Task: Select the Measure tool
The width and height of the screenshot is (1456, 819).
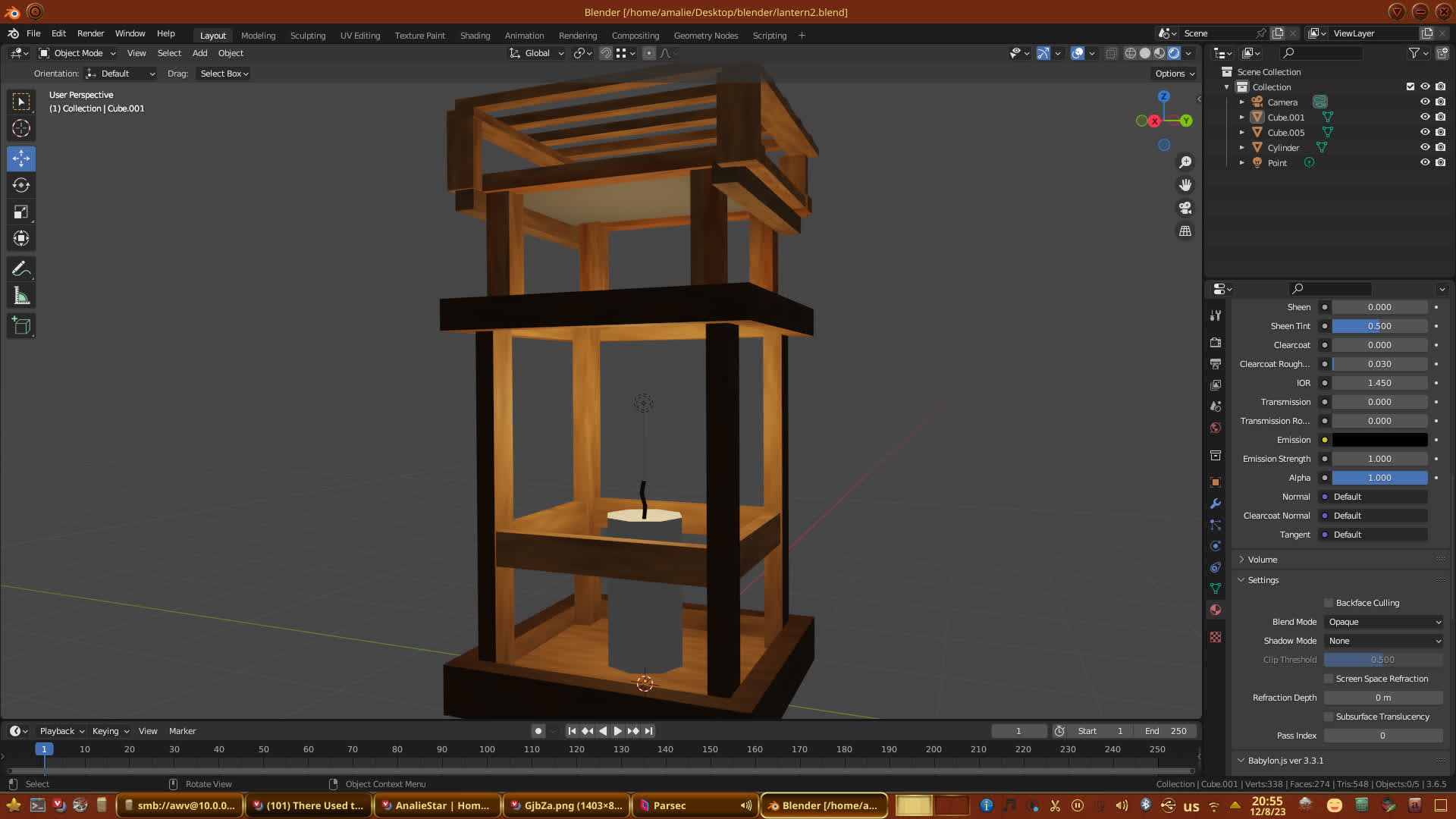Action: click(21, 297)
